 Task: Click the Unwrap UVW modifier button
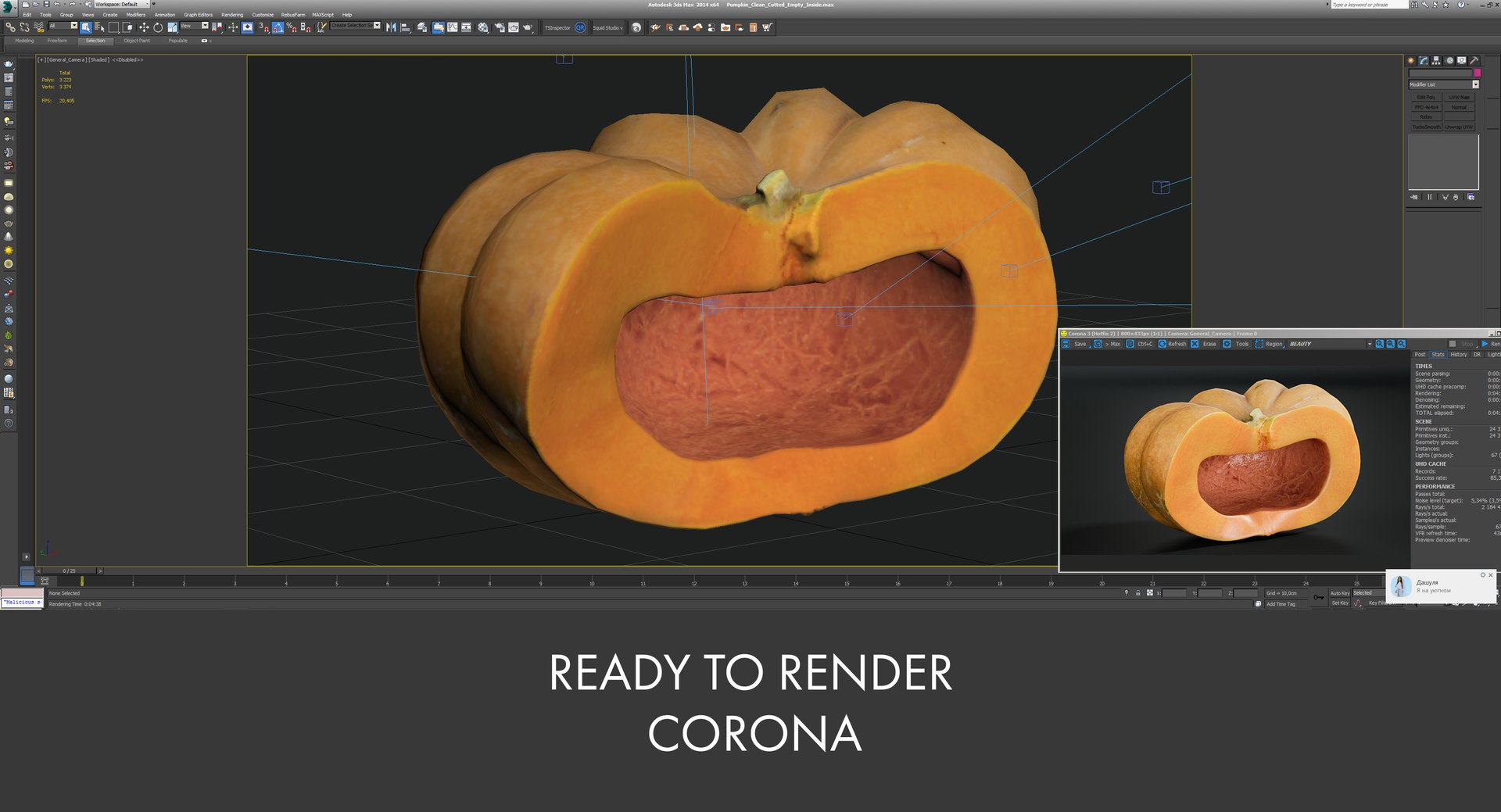coord(1459,127)
